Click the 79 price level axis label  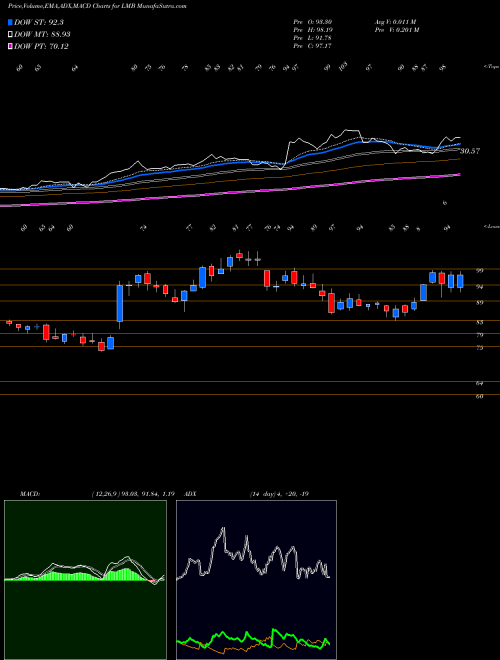click(479, 335)
